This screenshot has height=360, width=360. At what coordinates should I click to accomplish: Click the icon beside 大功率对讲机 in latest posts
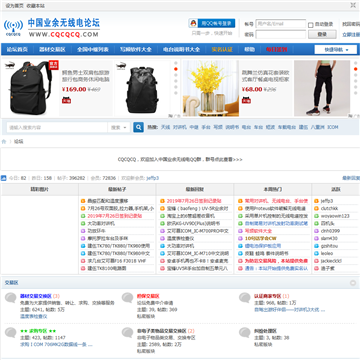tap(83, 223)
